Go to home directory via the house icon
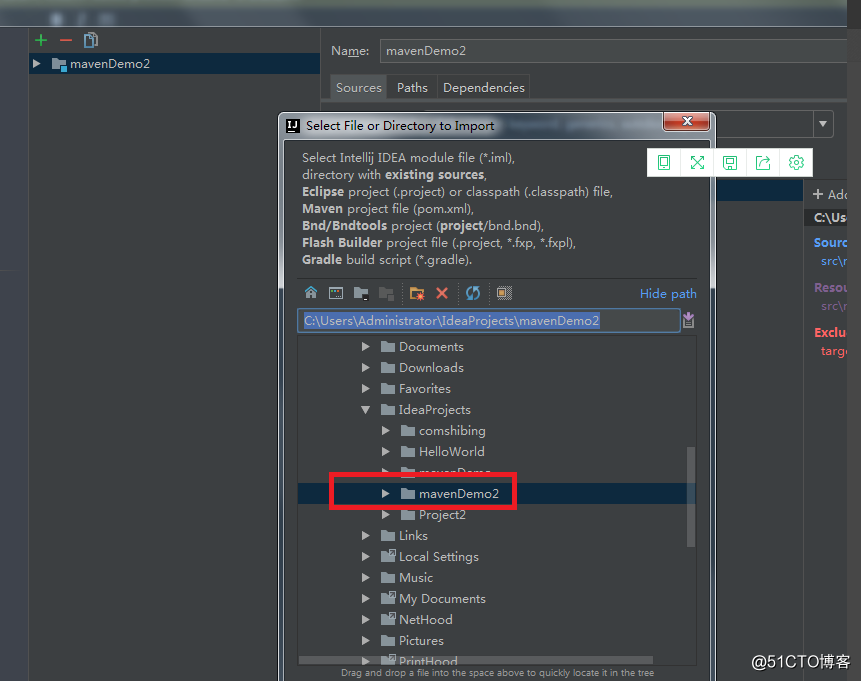 (311, 293)
